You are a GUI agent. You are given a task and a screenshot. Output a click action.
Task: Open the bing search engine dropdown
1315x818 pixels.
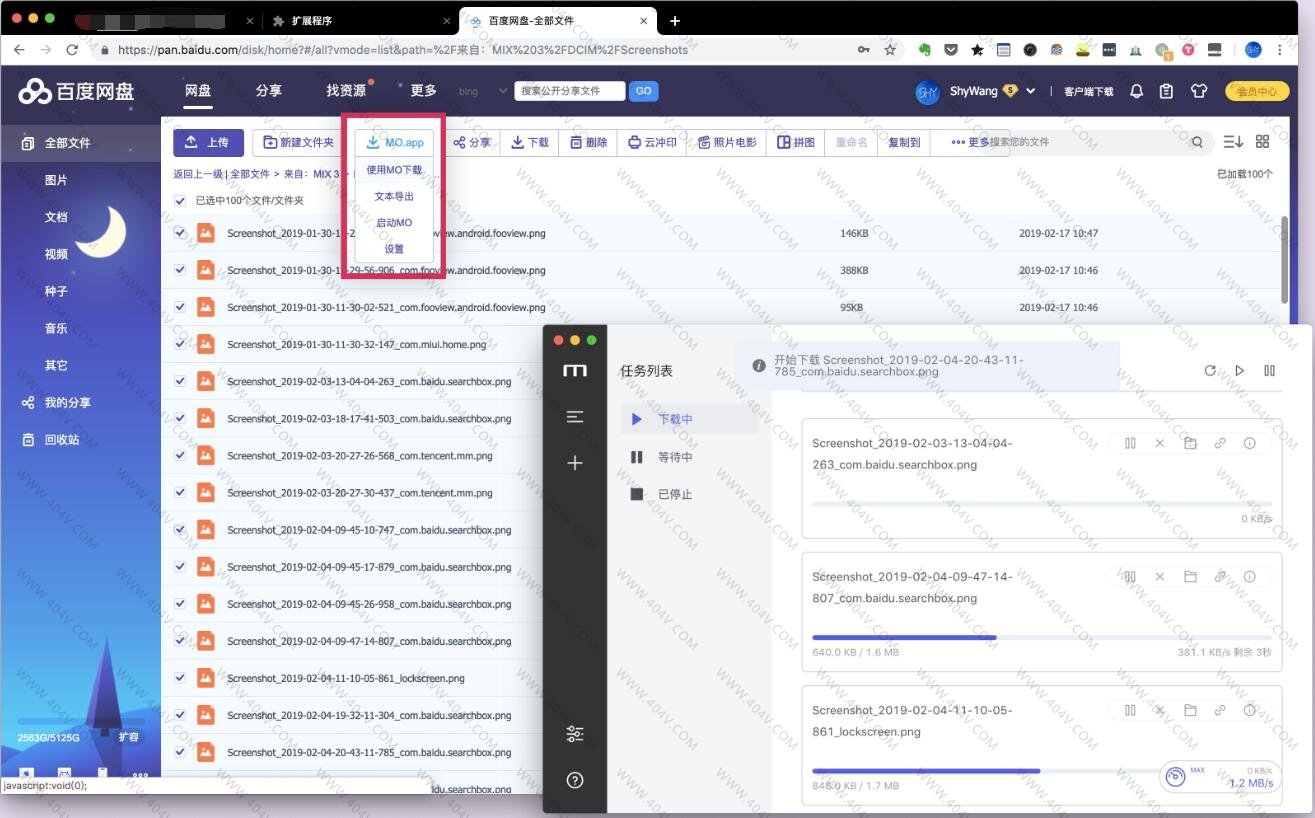502,91
